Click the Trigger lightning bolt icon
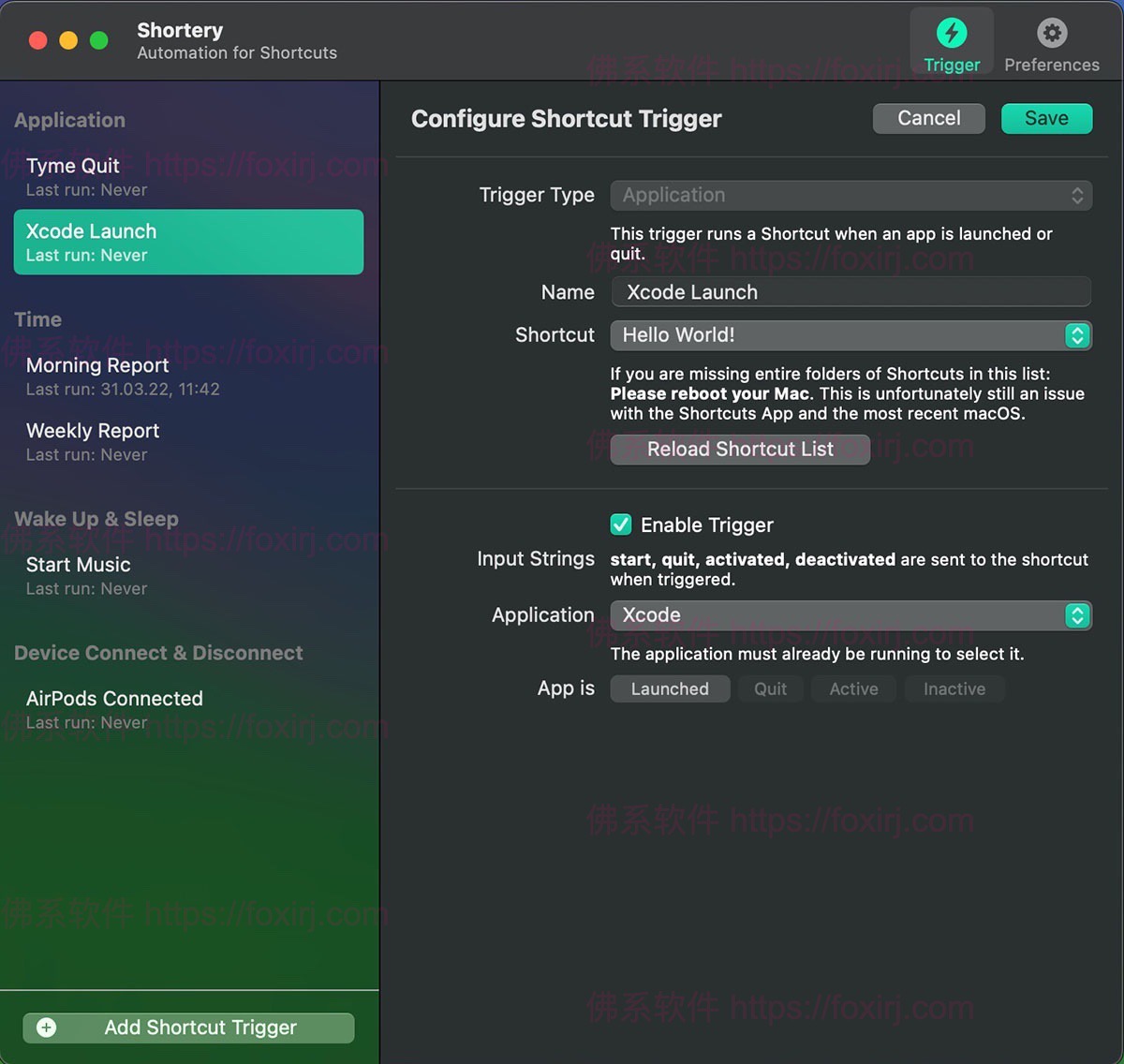 [952, 34]
